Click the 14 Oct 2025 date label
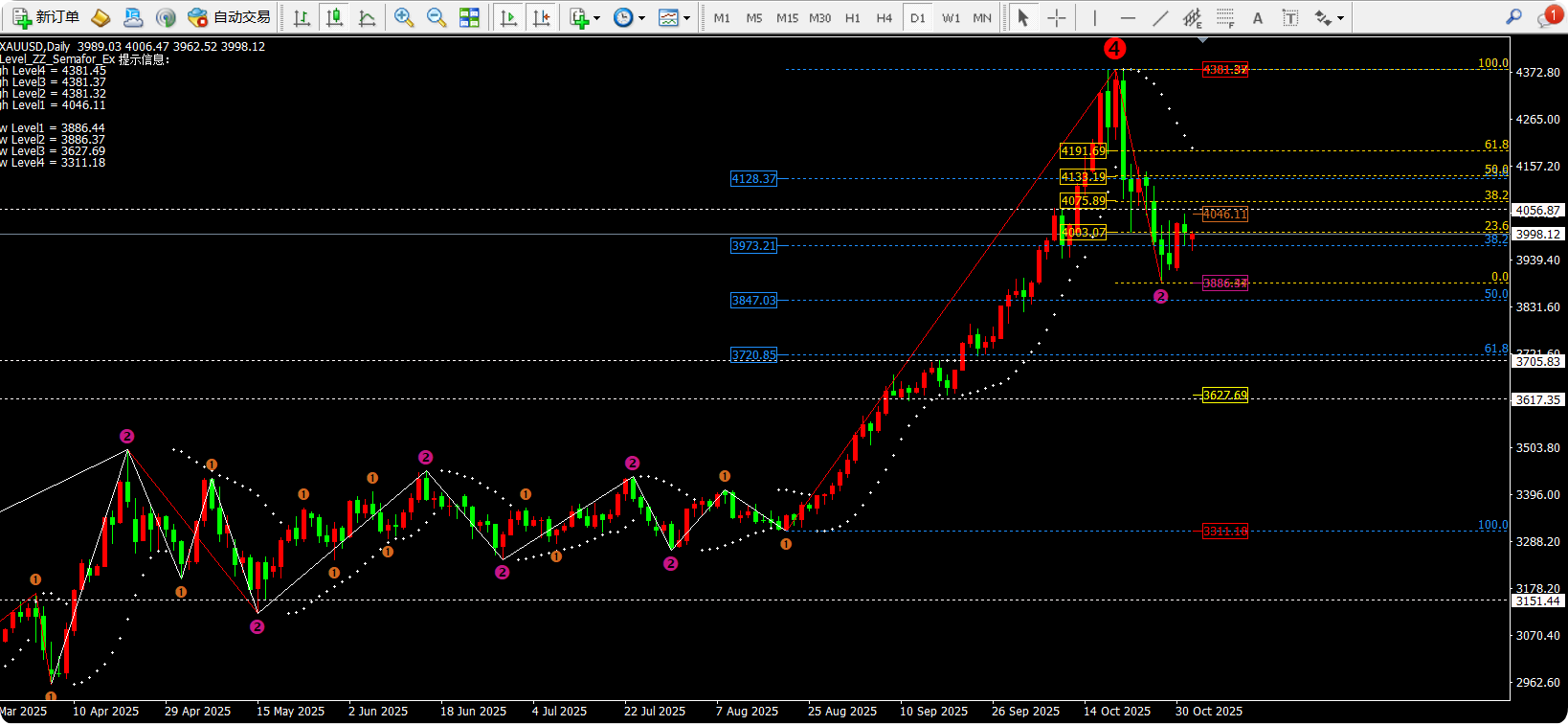1568x725 pixels. (1117, 712)
